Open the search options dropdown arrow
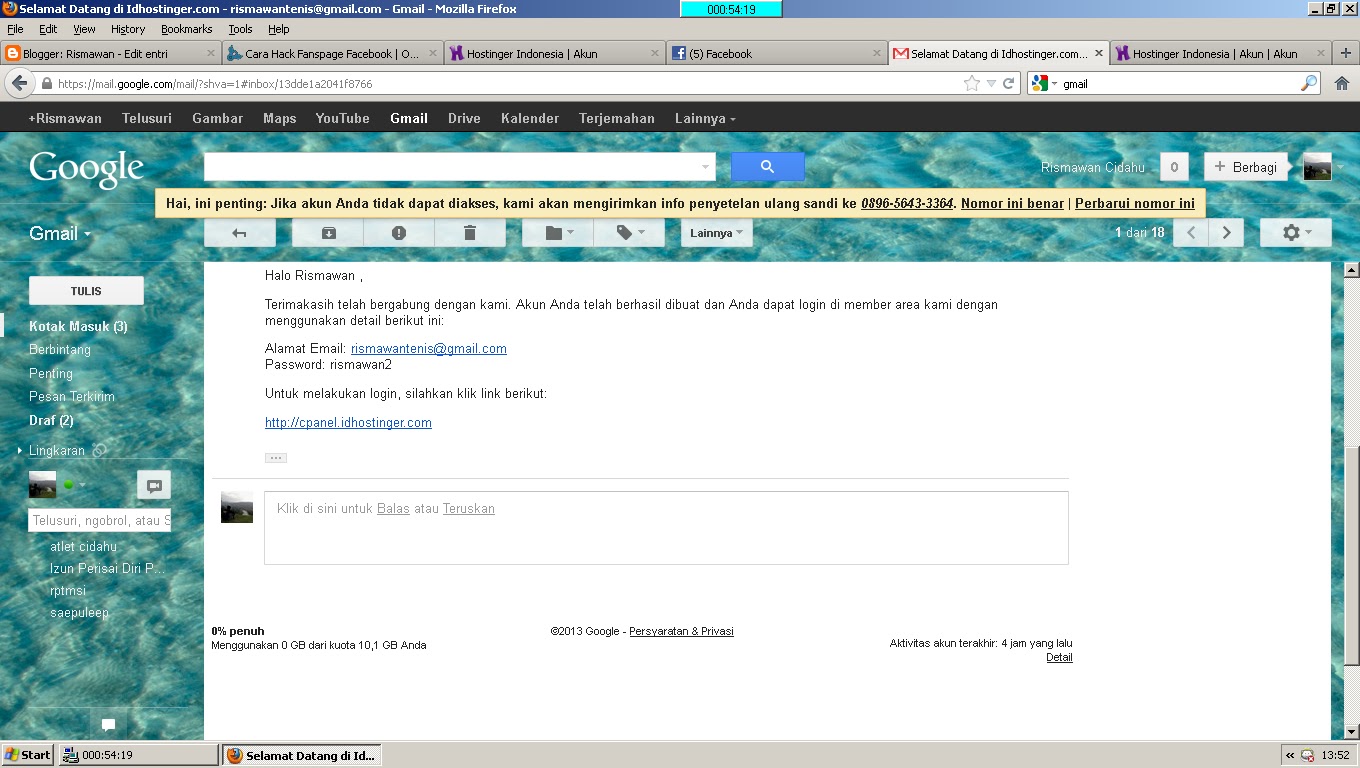This screenshot has height=768, width=1360. click(x=705, y=168)
